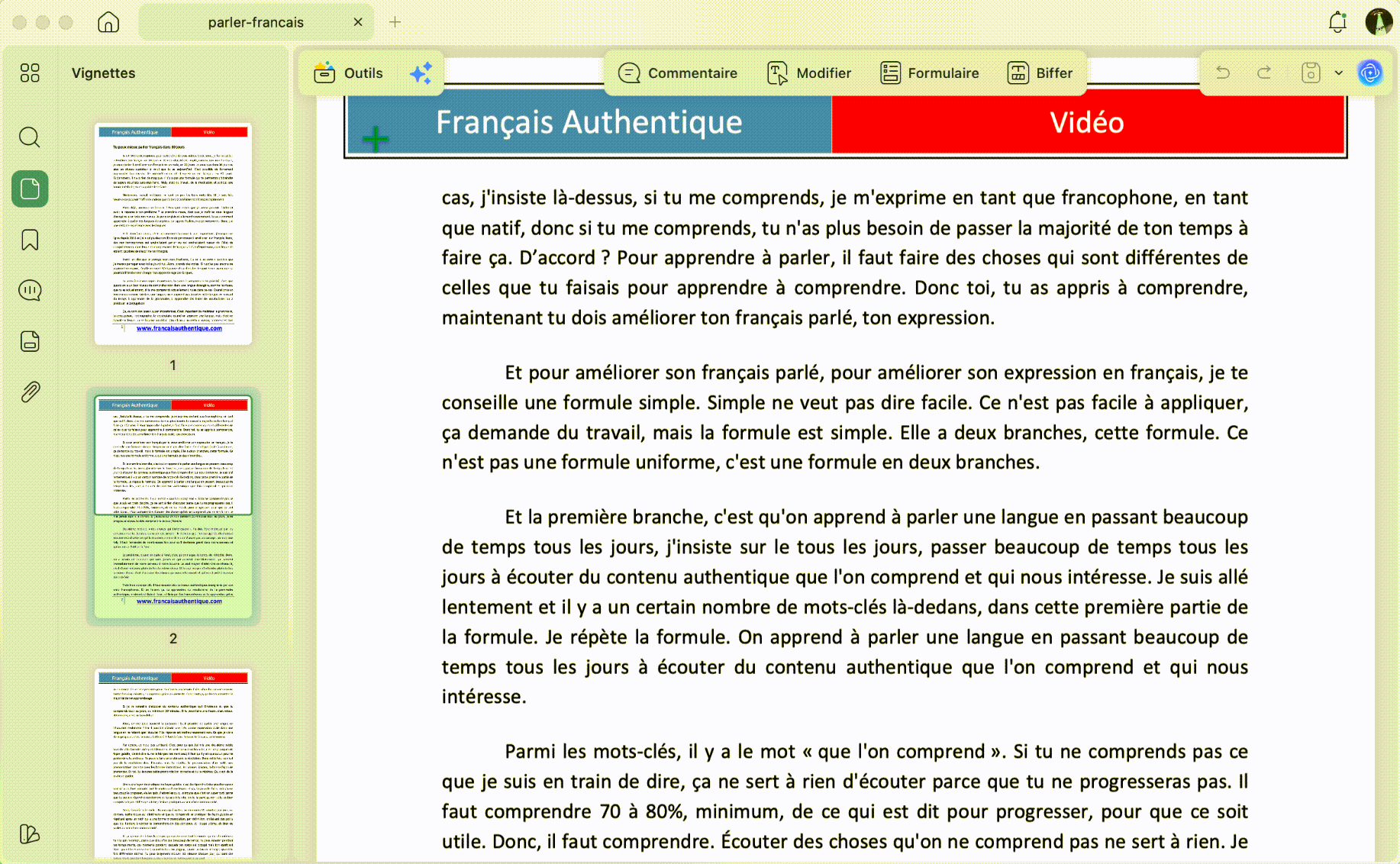1400x864 pixels.
Task: Click paragraph starting 'Parmi les mots-clés'
Action: [844, 796]
